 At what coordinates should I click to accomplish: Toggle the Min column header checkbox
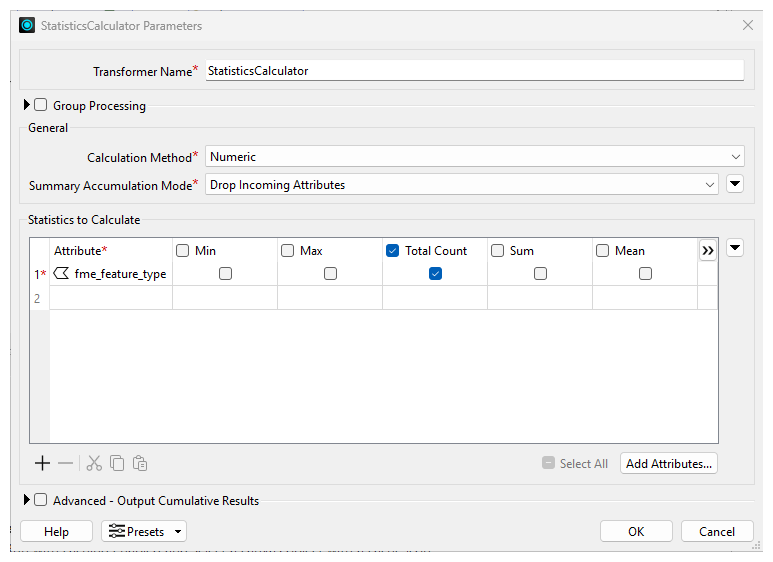pos(182,250)
